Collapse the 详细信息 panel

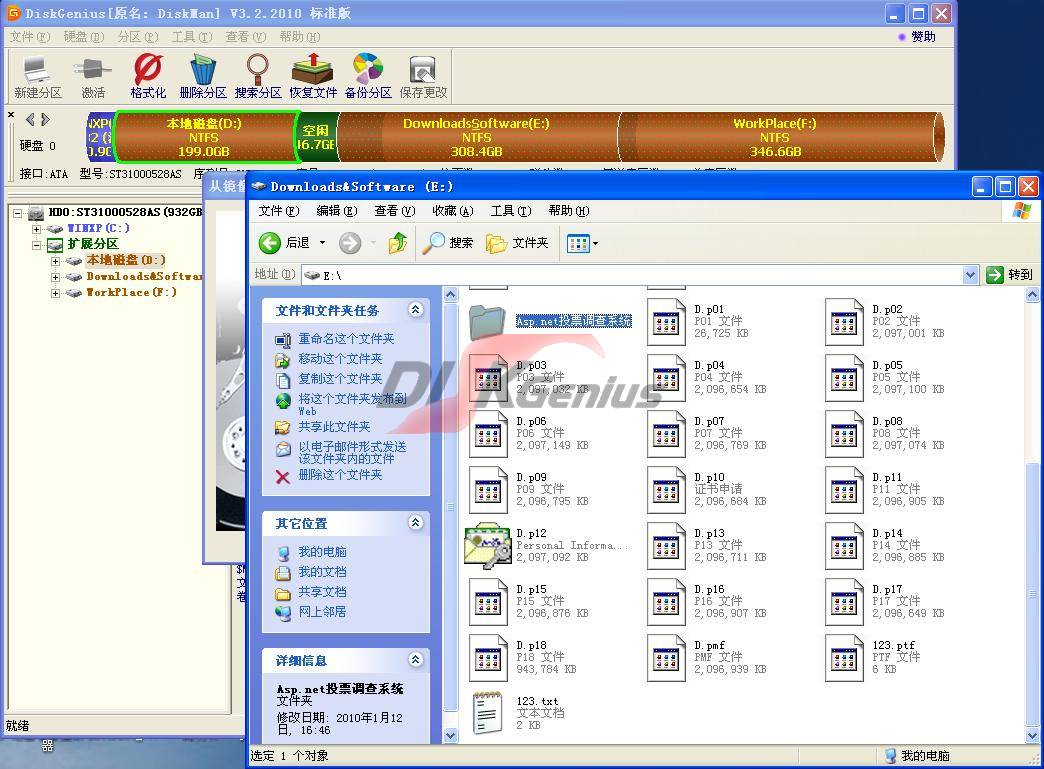(x=415, y=660)
